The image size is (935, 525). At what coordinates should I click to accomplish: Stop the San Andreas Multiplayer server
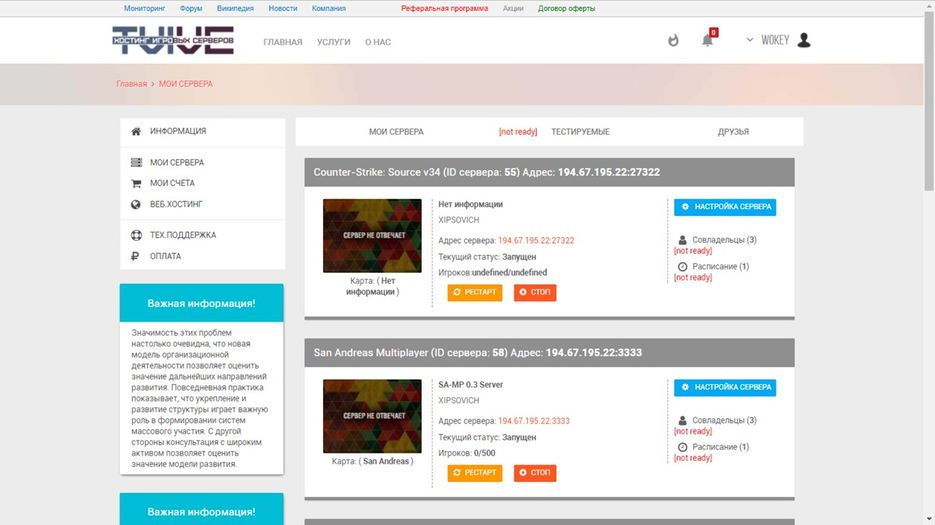[535, 473]
